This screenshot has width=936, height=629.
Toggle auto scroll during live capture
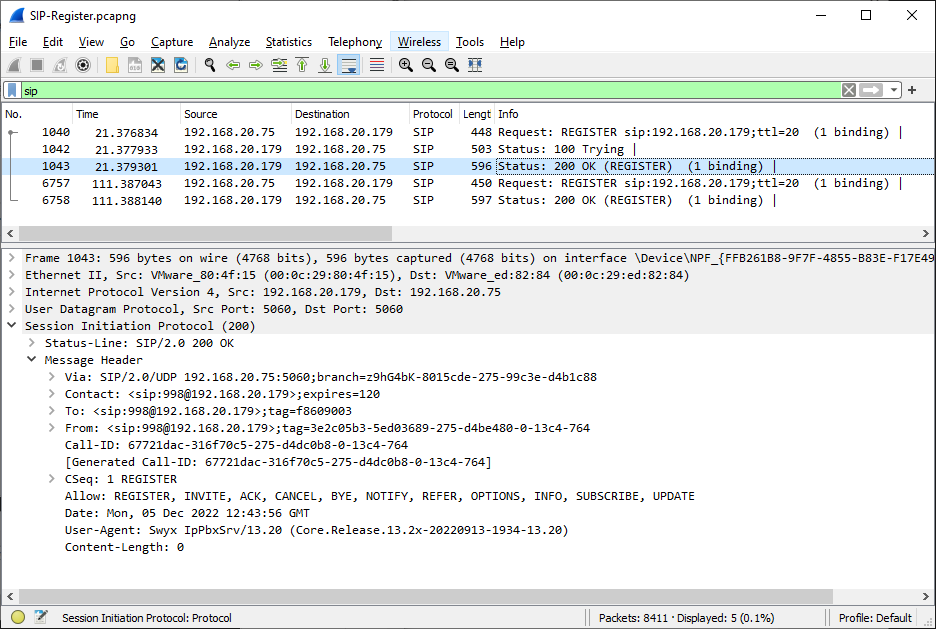pyautogui.click(x=349, y=64)
